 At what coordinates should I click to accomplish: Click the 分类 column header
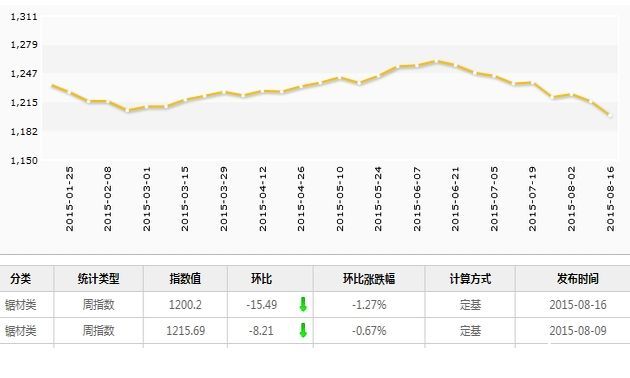point(20,278)
